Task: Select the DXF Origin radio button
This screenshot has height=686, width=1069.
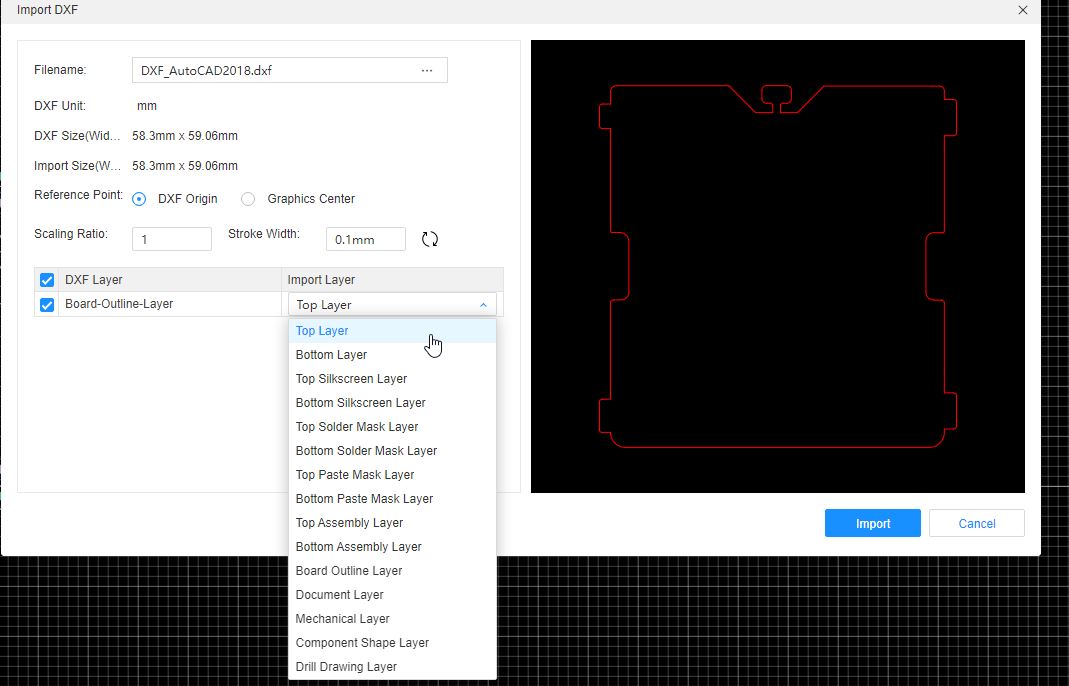Action: pyautogui.click(x=140, y=199)
